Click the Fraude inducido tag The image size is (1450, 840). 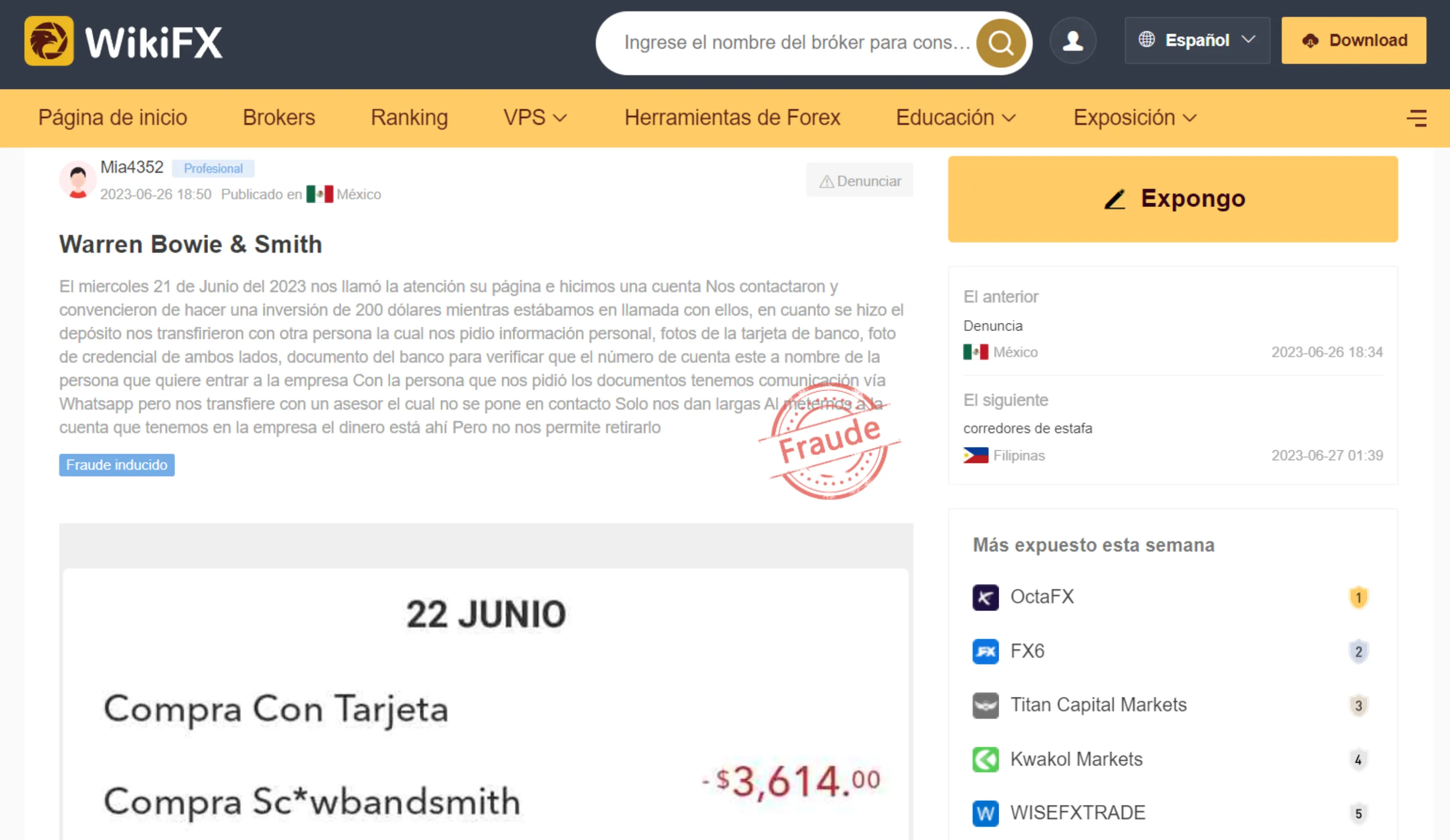pyautogui.click(x=117, y=465)
